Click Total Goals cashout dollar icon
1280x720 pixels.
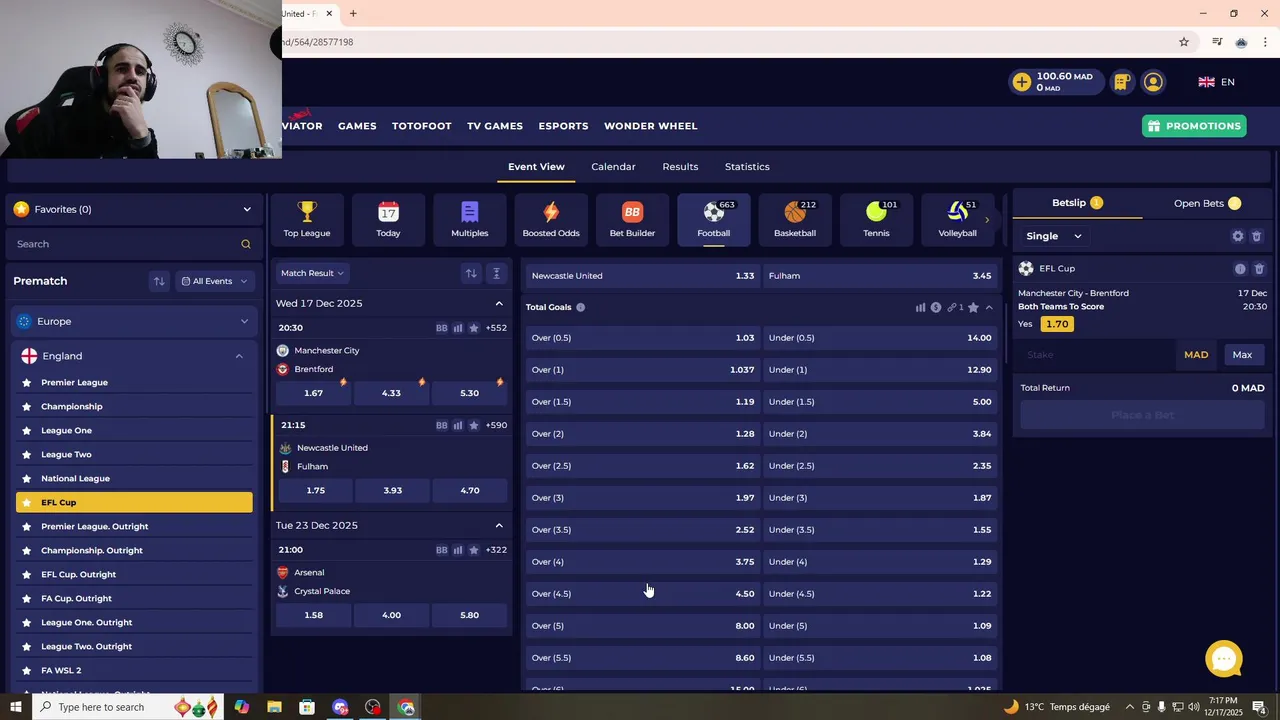[x=936, y=307]
